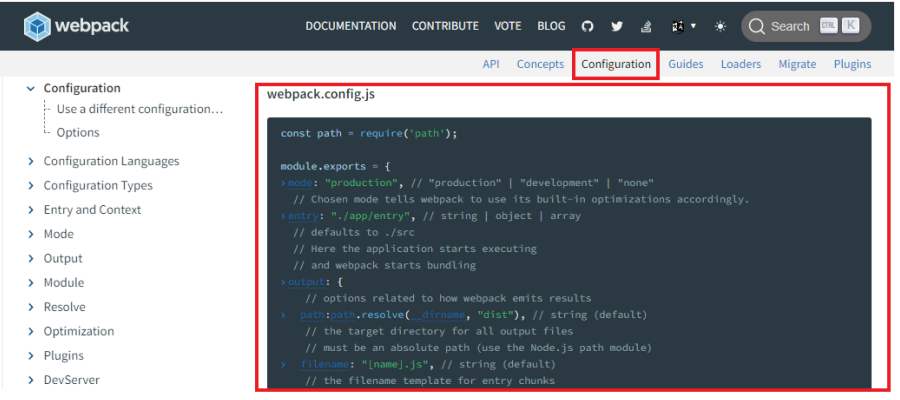Click the 'mode' key in code
The height and width of the screenshot is (400, 900).
pyautogui.click(x=300, y=183)
